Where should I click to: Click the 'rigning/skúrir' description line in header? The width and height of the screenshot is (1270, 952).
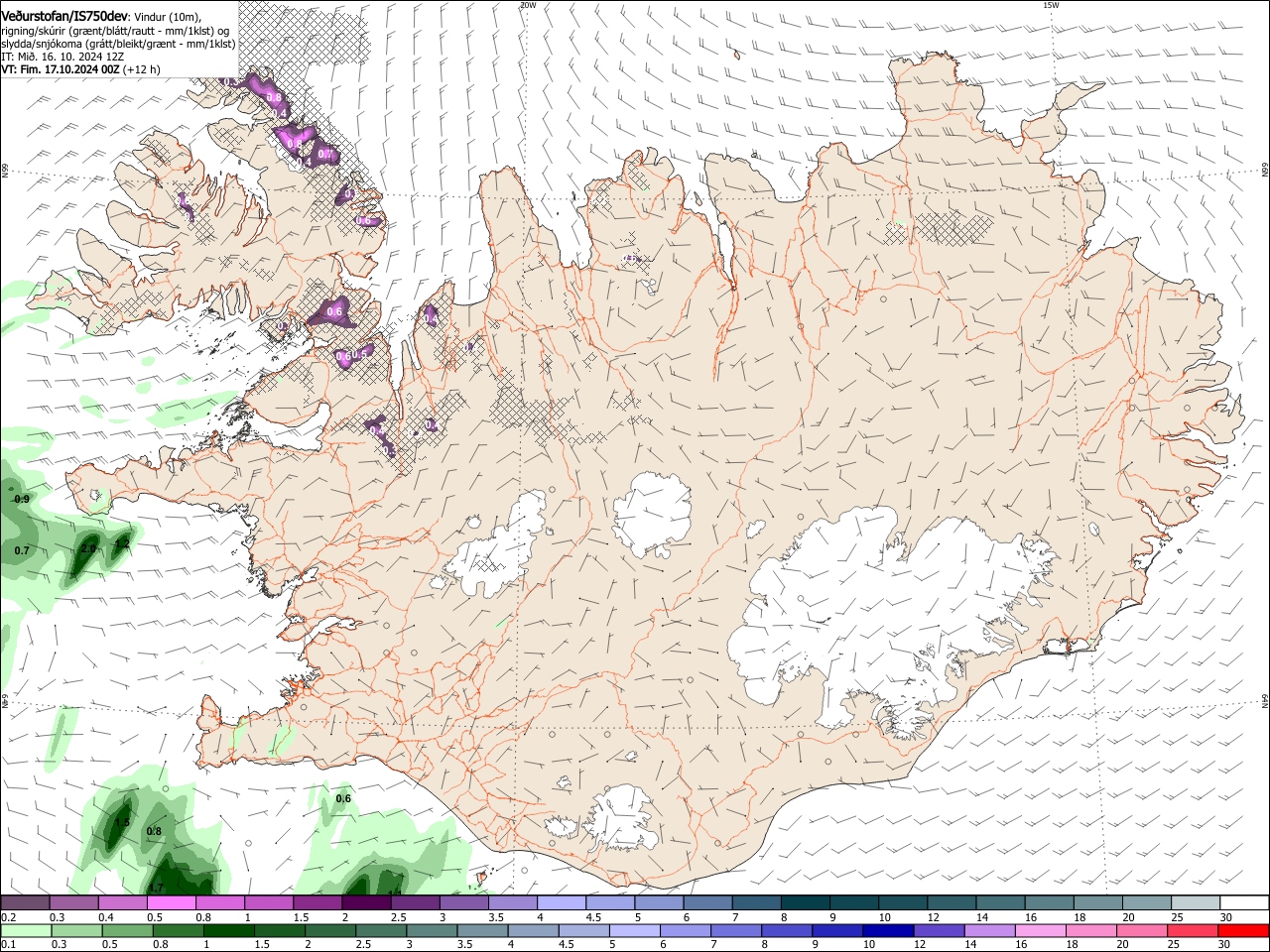(x=115, y=30)
